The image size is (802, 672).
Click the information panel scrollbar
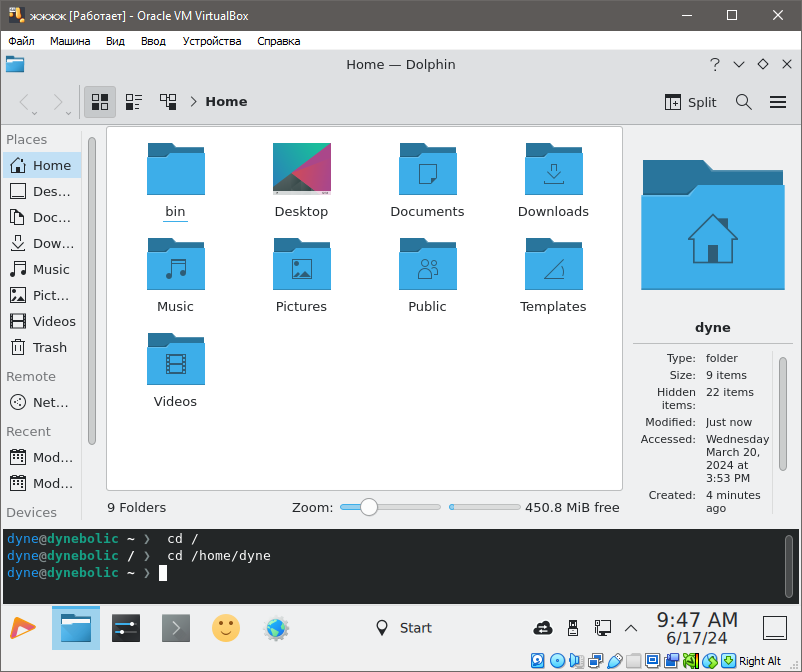(783, 413)
